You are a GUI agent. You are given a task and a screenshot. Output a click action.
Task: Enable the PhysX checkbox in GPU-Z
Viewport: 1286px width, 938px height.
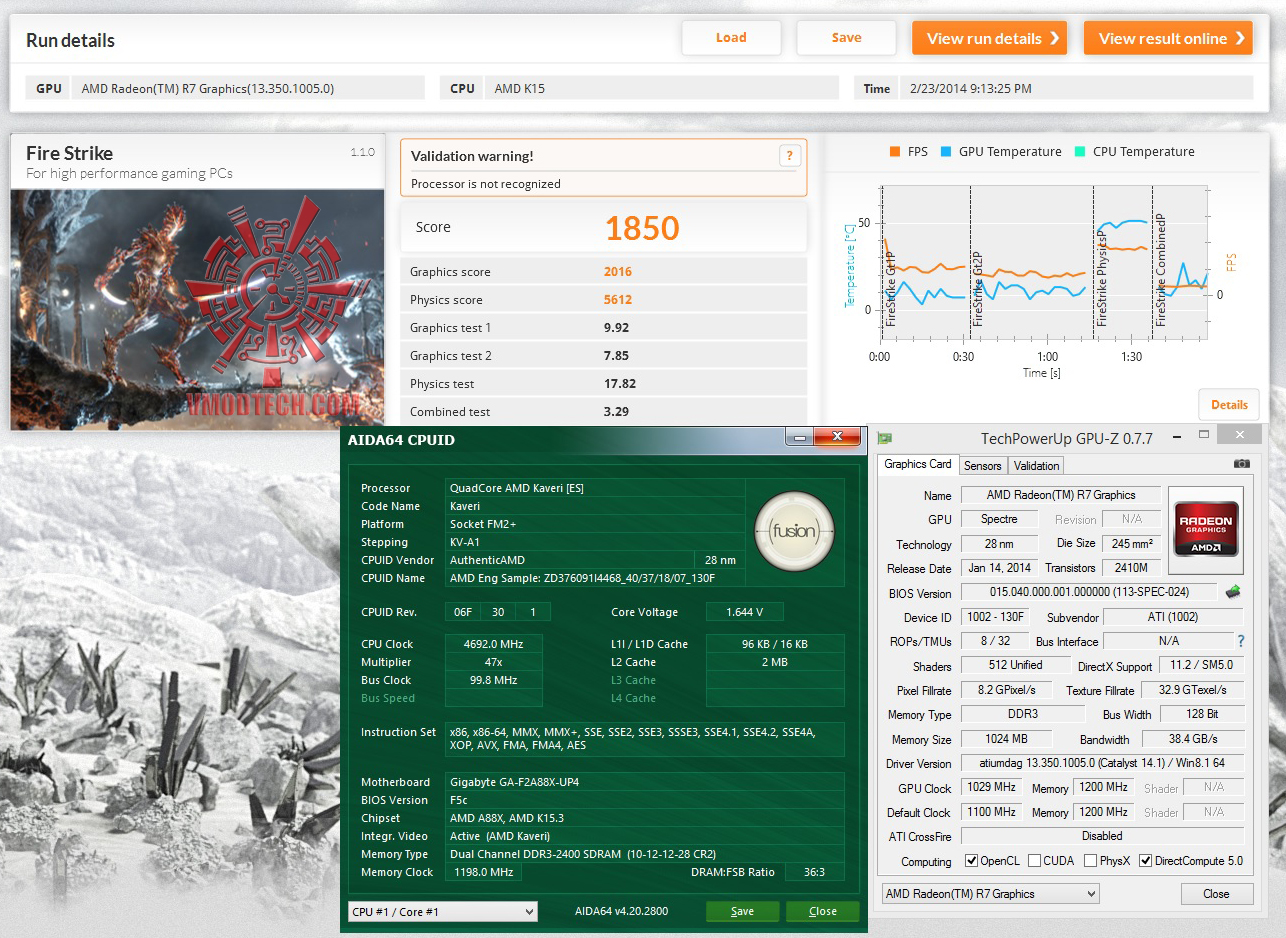[x=1091, y=861]
